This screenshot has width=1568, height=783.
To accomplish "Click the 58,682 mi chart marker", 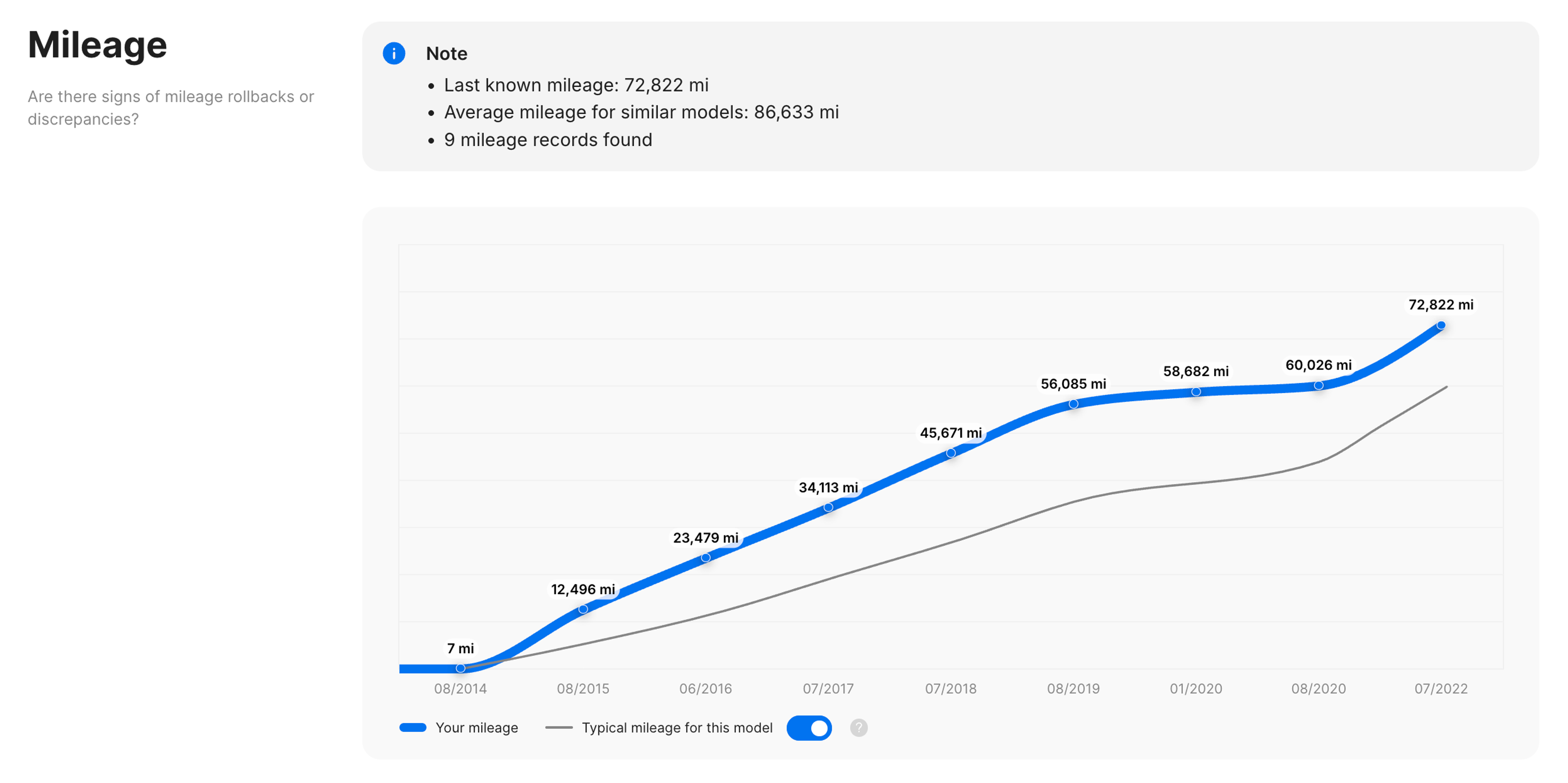I will click(x=1196, y=392).
